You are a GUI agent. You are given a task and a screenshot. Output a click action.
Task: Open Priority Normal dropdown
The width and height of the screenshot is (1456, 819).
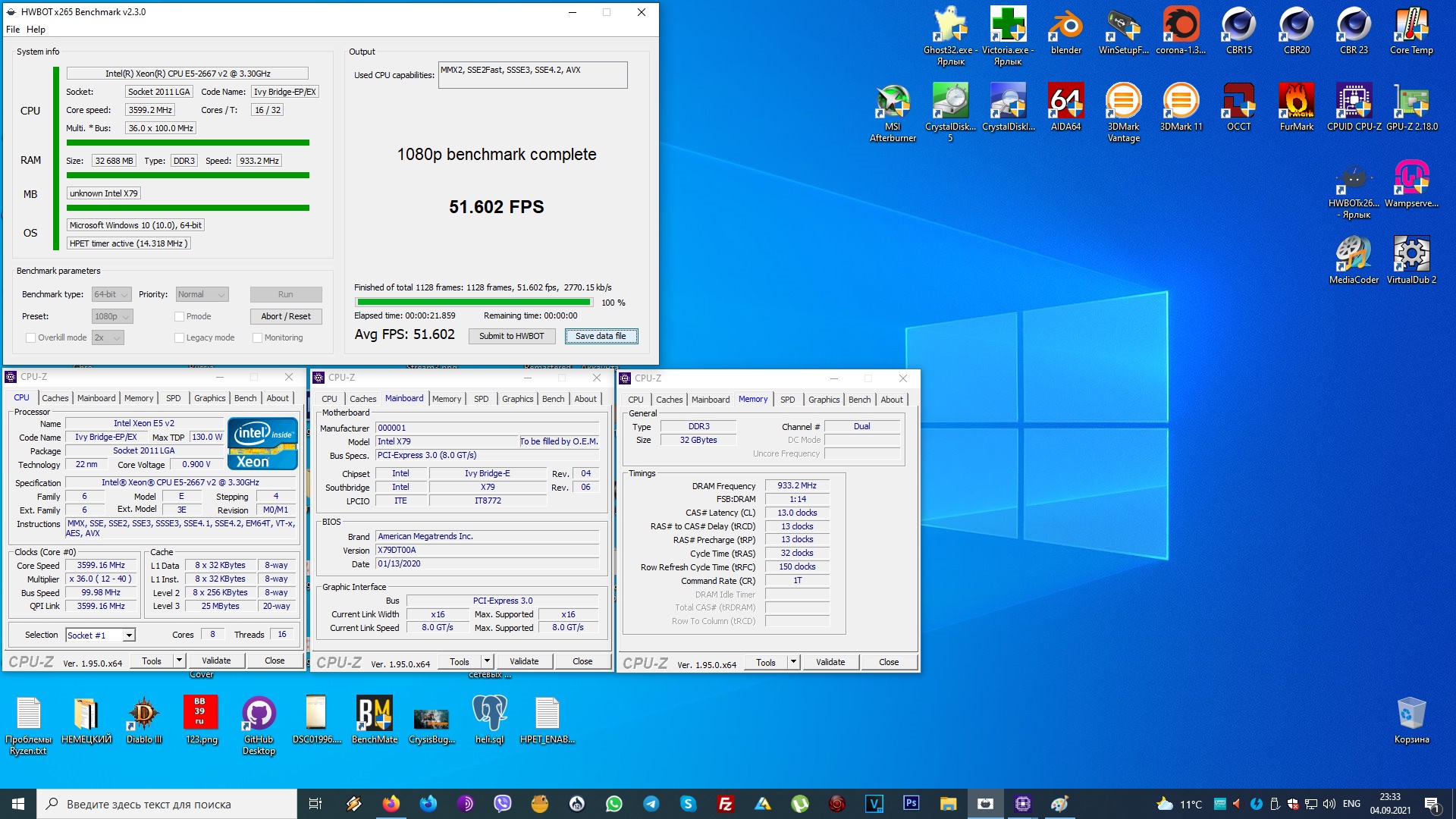click(x=202, y=294)
